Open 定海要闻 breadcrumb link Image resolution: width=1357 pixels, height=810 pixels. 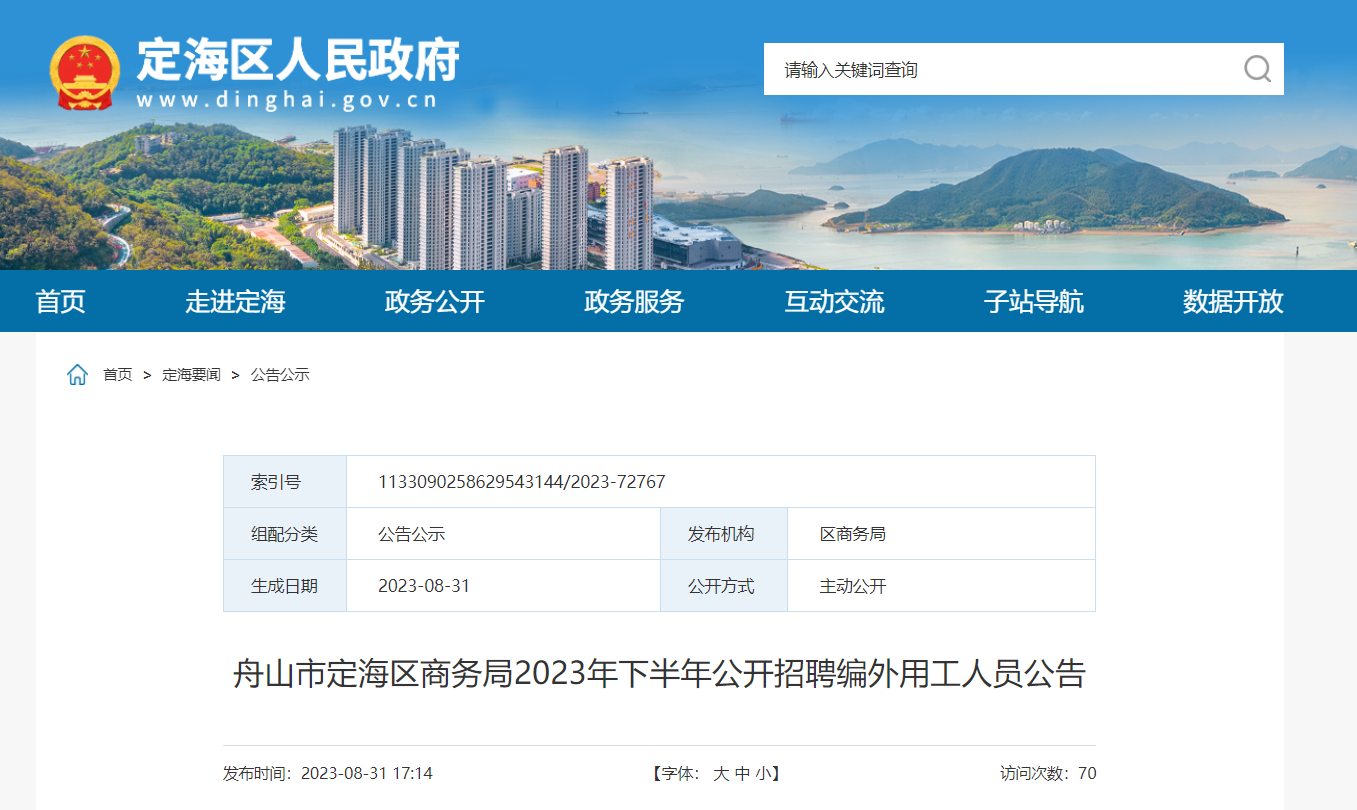191,375
